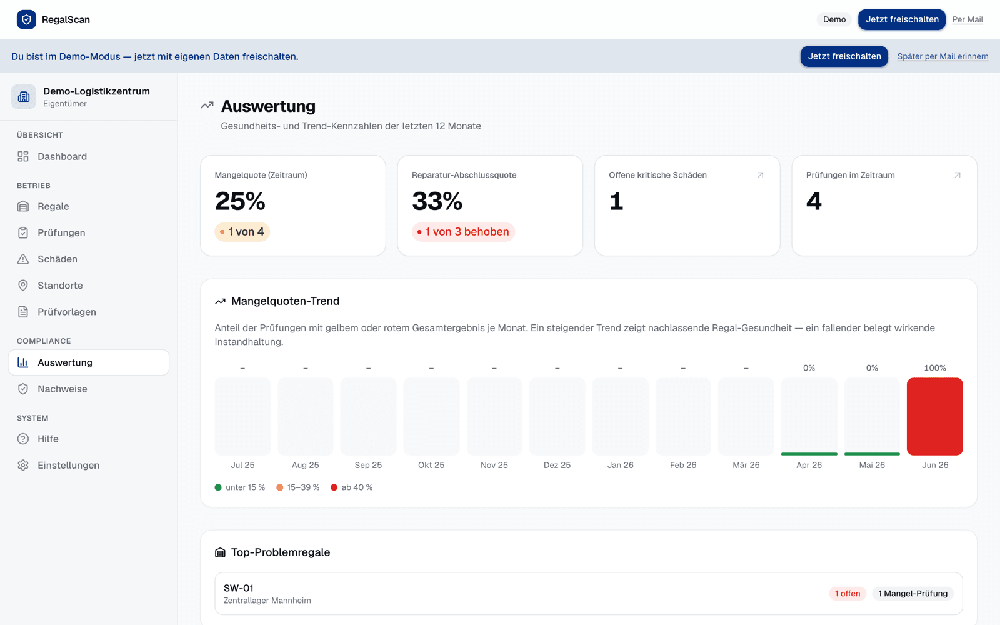1000x625 pixels.
Task: Click Später per Mail erinnern link
Action: point(943,56)
